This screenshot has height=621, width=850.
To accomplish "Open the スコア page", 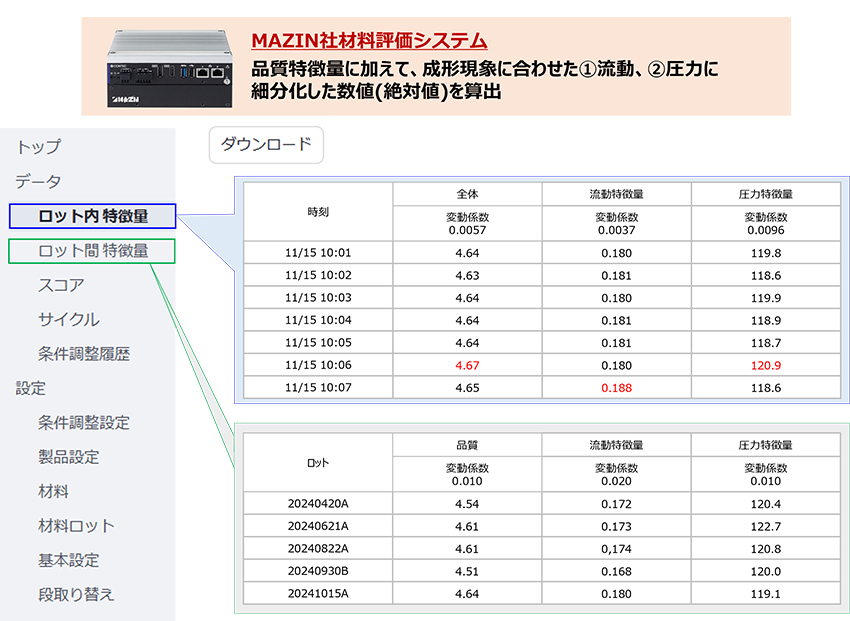I will 61,285.
